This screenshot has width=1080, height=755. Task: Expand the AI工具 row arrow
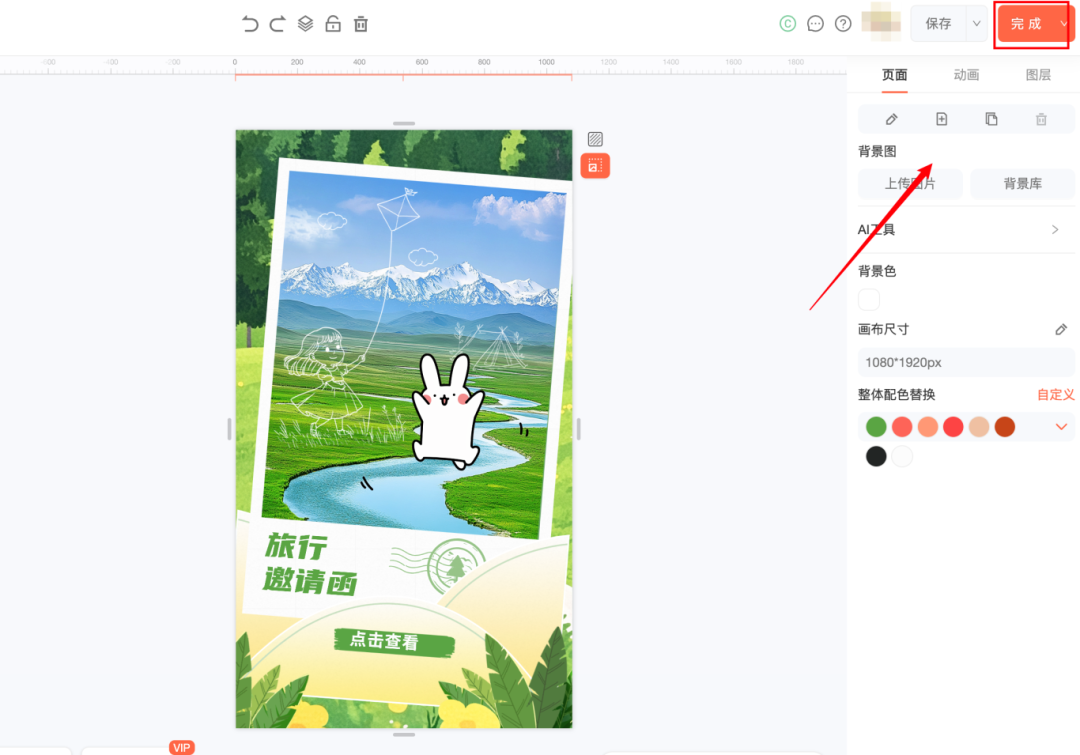pos(1055,229)
